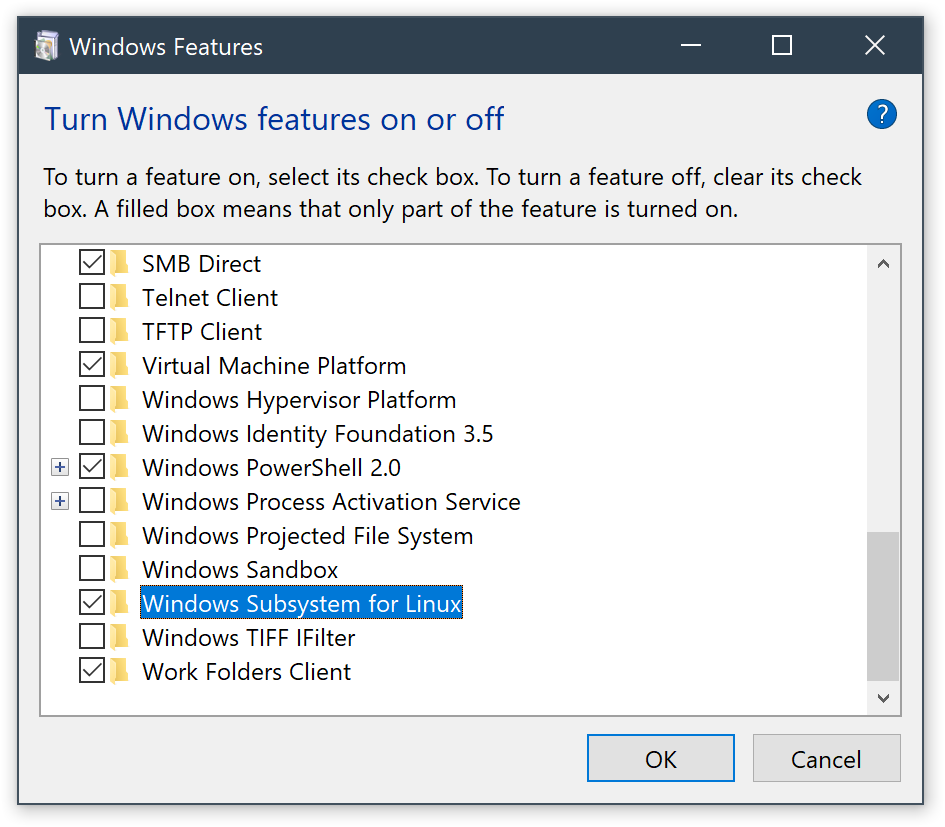This screenshot has width=945, height=827.
Task: Check the Windows Process Activation Service checkbox
Action: (x=92, y=501)
